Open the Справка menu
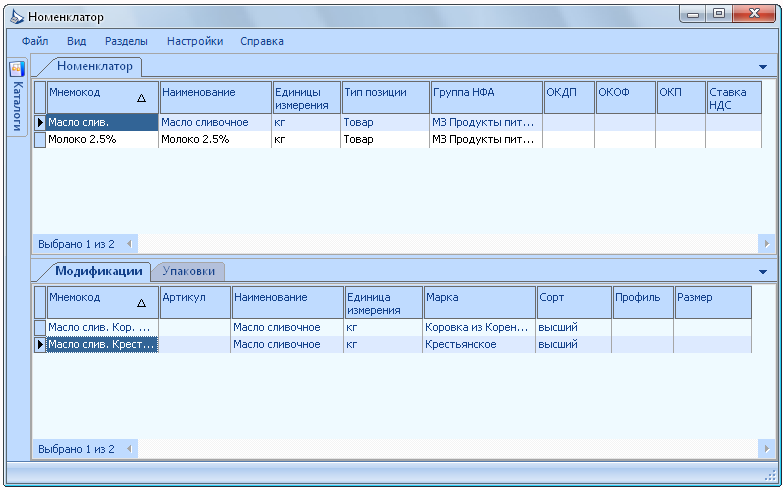 click(x=262, y=41)
